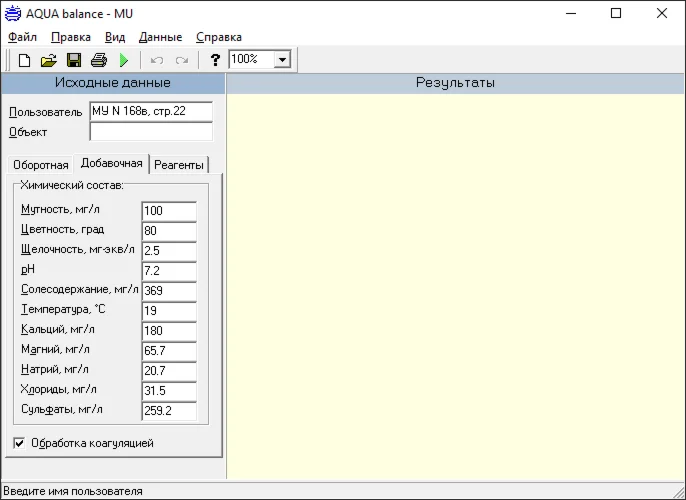Open a file with the folder icon

coord(48,60)
